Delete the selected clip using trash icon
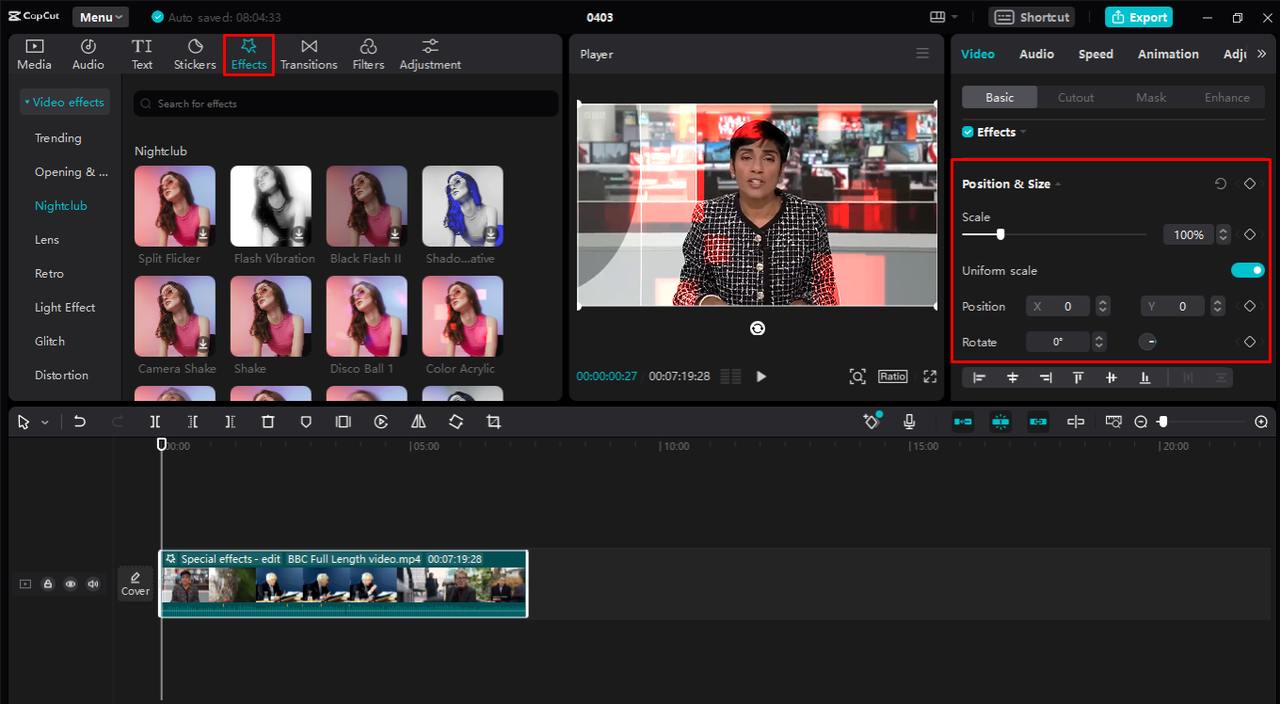This screenshot has height=704, width=1280. point(268,422)
